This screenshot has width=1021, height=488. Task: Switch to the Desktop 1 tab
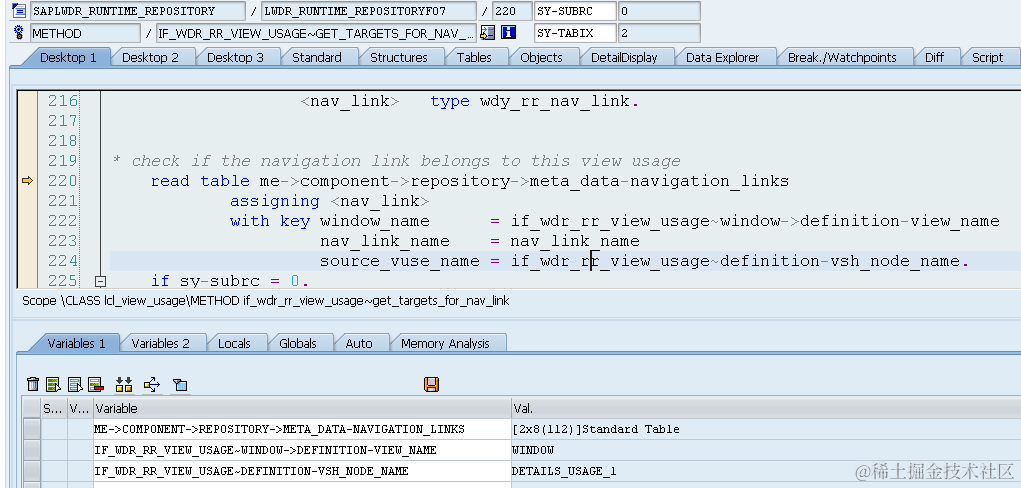[x=68, y=57]
